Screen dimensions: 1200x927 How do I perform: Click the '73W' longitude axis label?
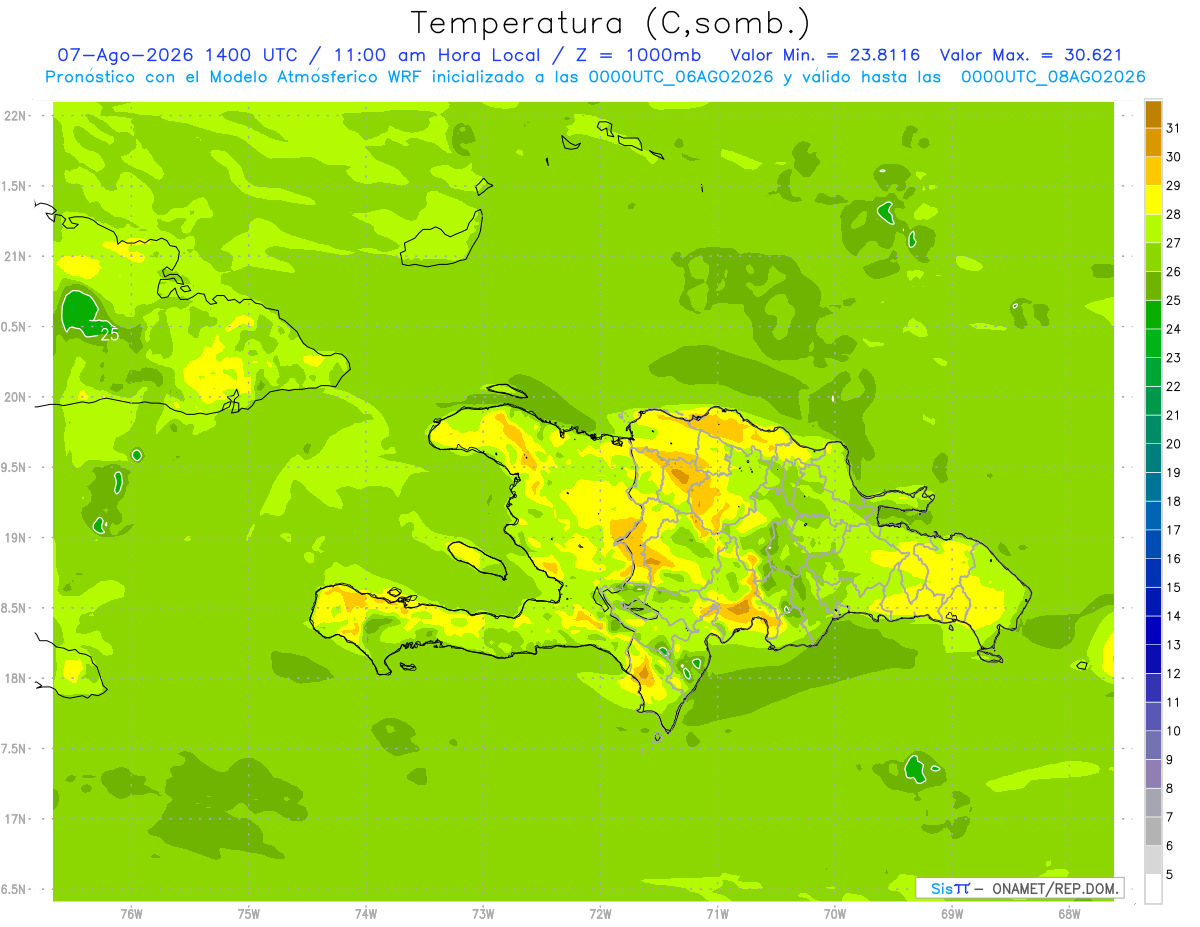click(483, 915)
